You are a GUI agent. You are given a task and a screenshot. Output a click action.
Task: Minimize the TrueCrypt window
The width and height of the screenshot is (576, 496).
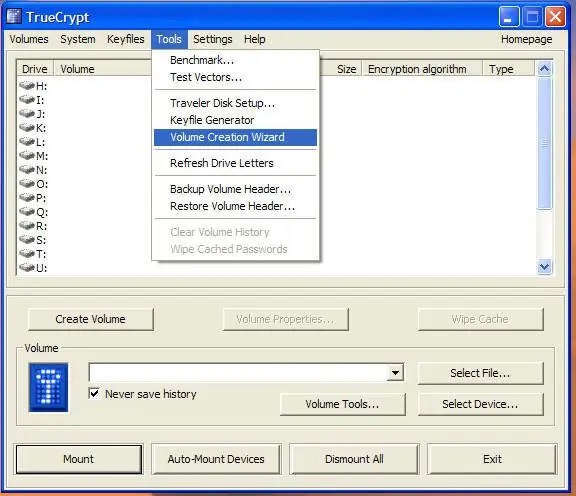tap(509, 17)
